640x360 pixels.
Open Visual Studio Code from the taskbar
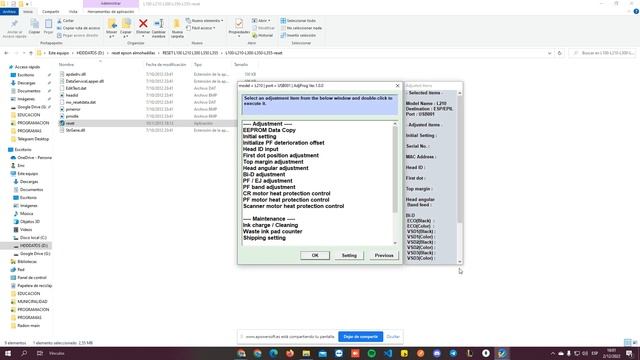point(388,353)
